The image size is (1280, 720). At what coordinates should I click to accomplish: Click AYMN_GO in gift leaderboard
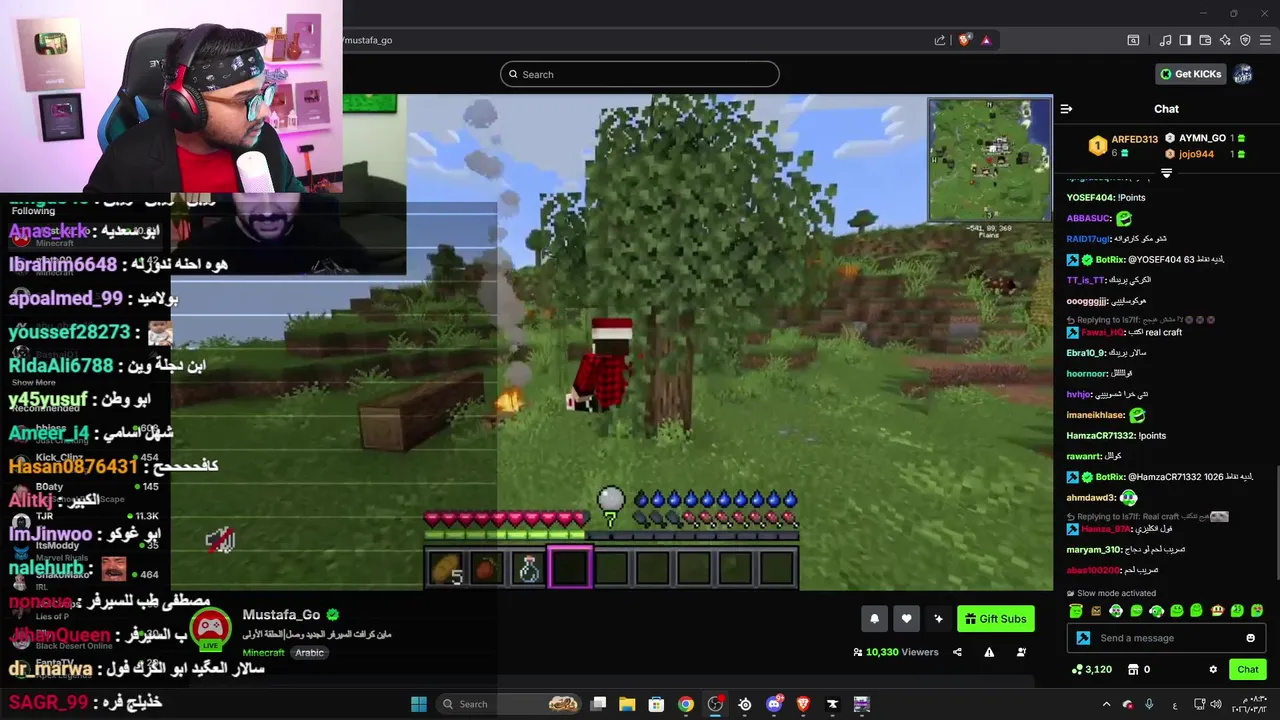(1202, 138)
